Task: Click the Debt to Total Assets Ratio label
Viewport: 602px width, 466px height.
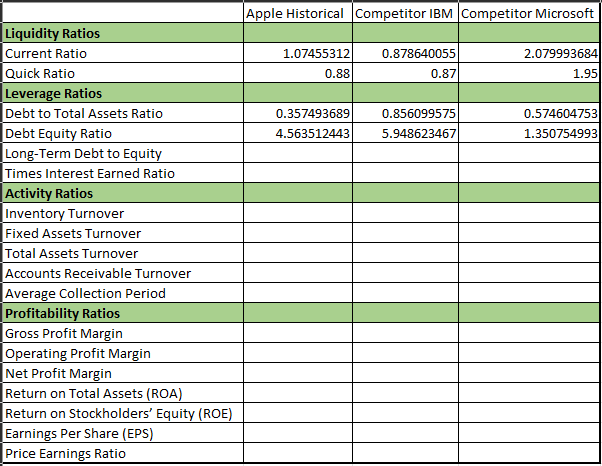Action: click(x=84, y=114)
